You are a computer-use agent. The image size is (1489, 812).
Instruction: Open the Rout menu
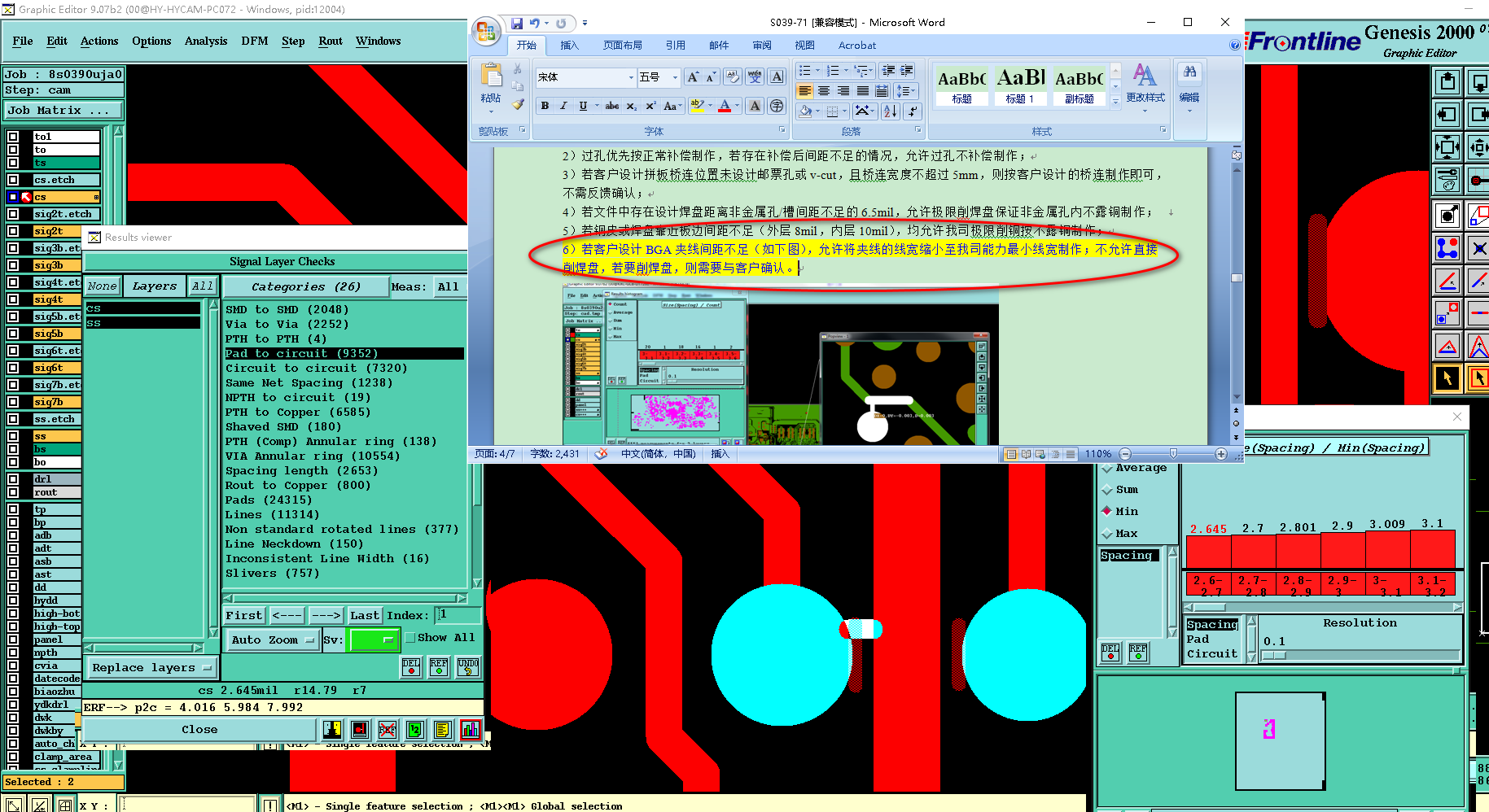tap(331, 41)
